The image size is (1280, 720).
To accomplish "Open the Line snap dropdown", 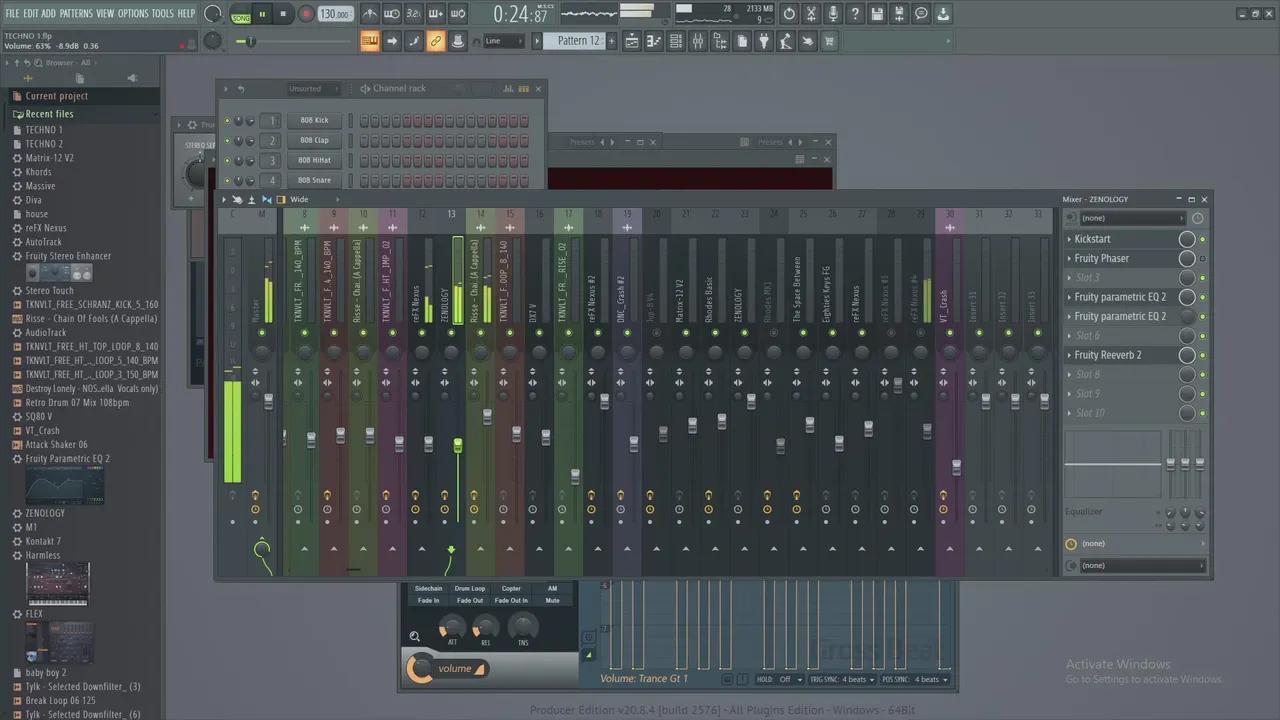I will pyautogui.click(x=503, y=41).
